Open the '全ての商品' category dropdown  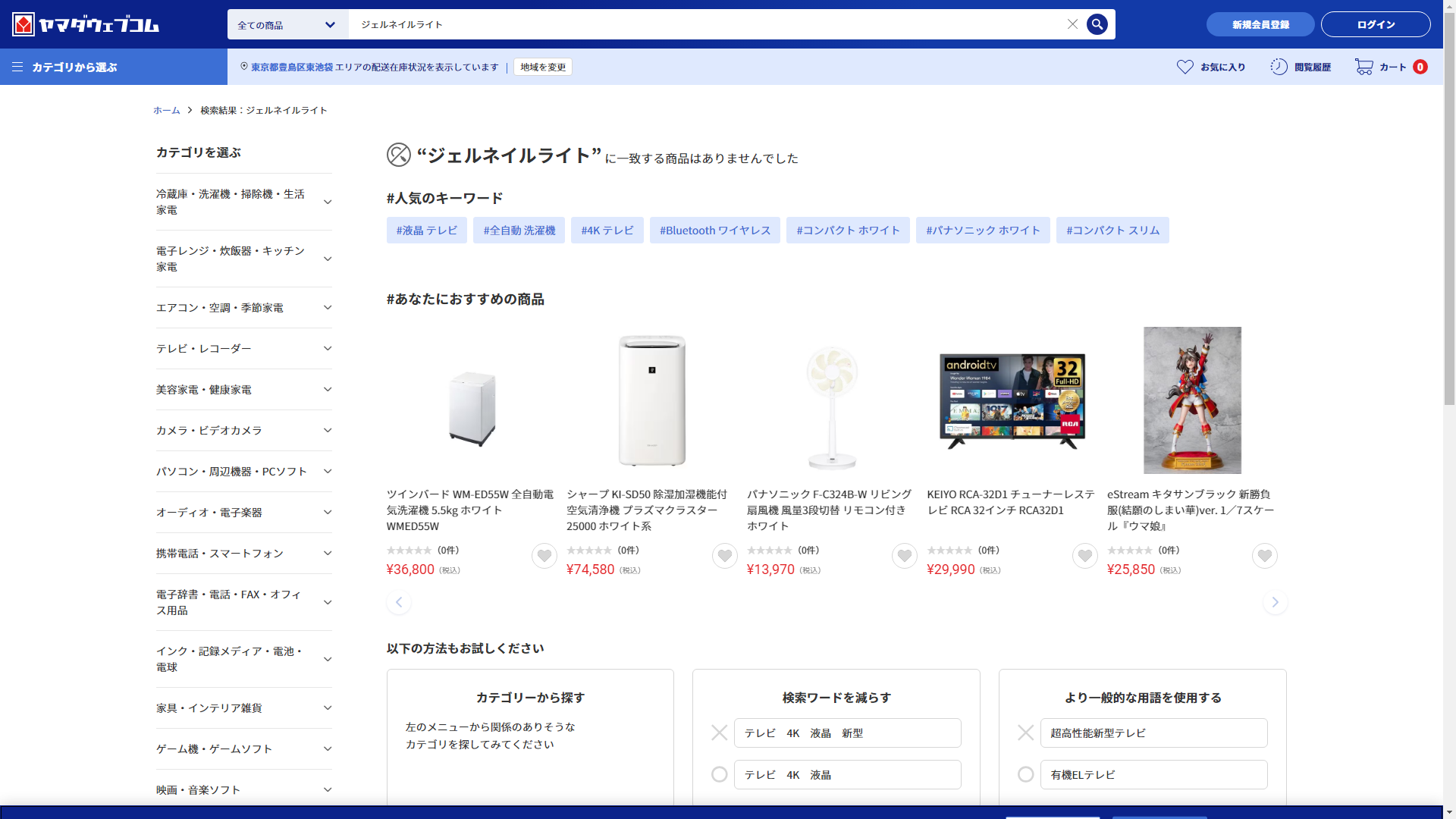pos(287,24)
